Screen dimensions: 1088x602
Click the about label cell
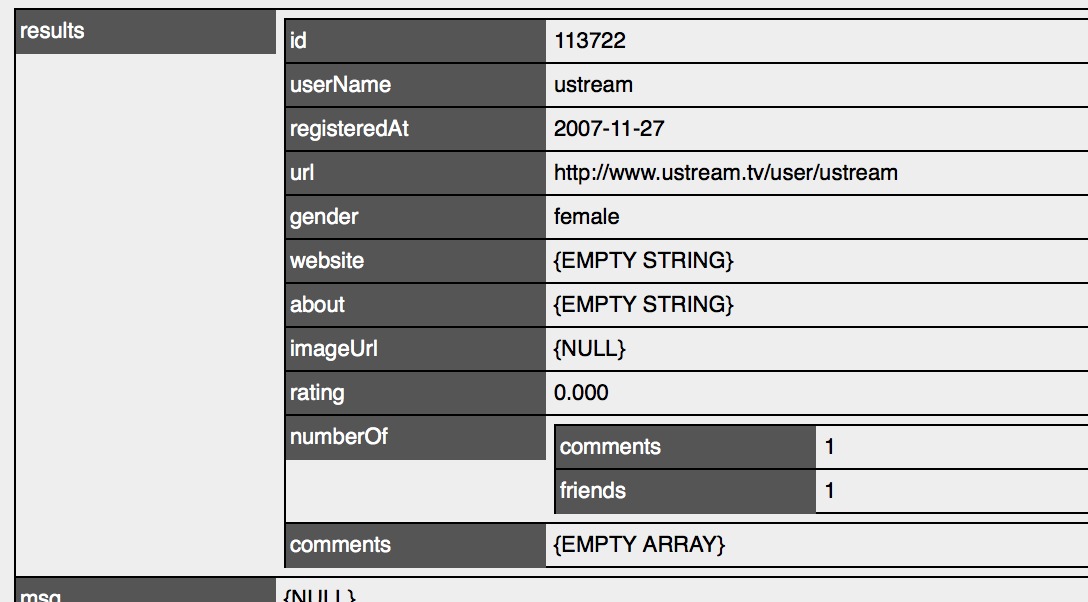click(415, 304)
